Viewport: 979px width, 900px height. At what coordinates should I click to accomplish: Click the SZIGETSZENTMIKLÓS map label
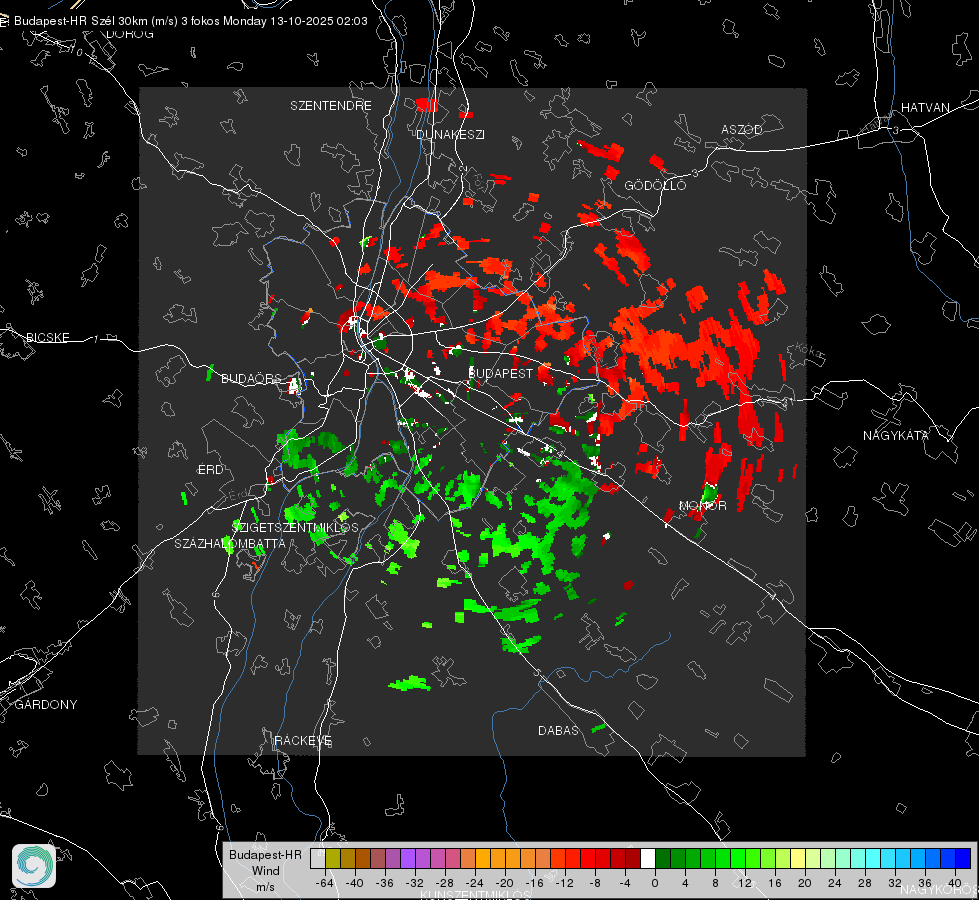coord(295,528)
